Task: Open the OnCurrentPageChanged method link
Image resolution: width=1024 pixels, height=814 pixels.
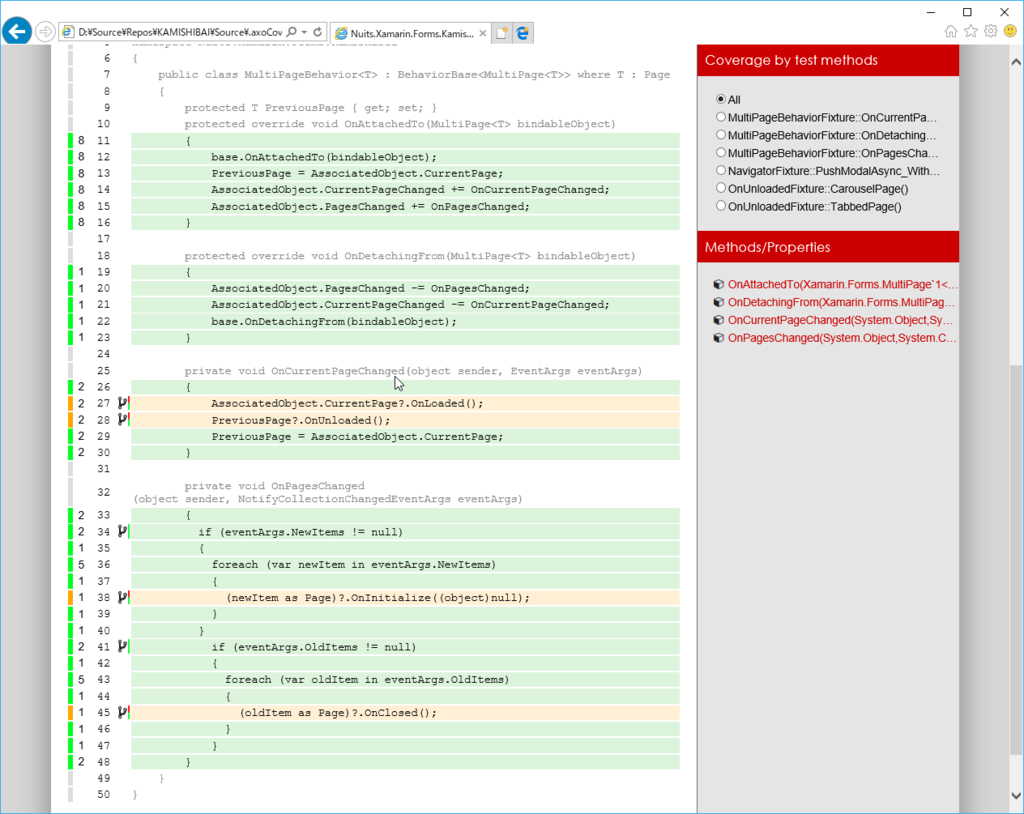Action: click(x=840, y=320)
